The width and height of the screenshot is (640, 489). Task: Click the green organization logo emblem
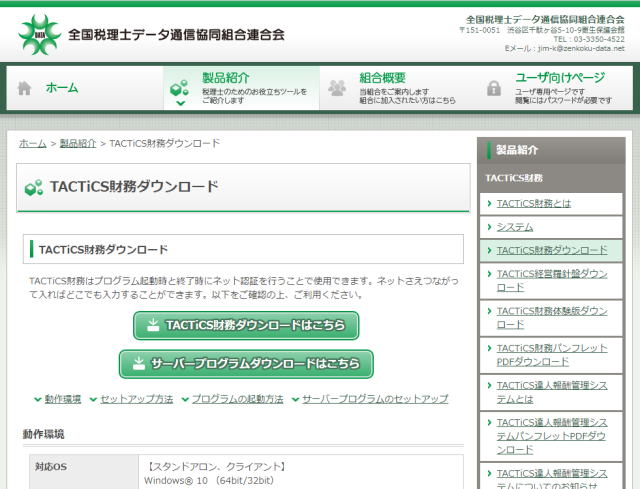click(40, 34)
